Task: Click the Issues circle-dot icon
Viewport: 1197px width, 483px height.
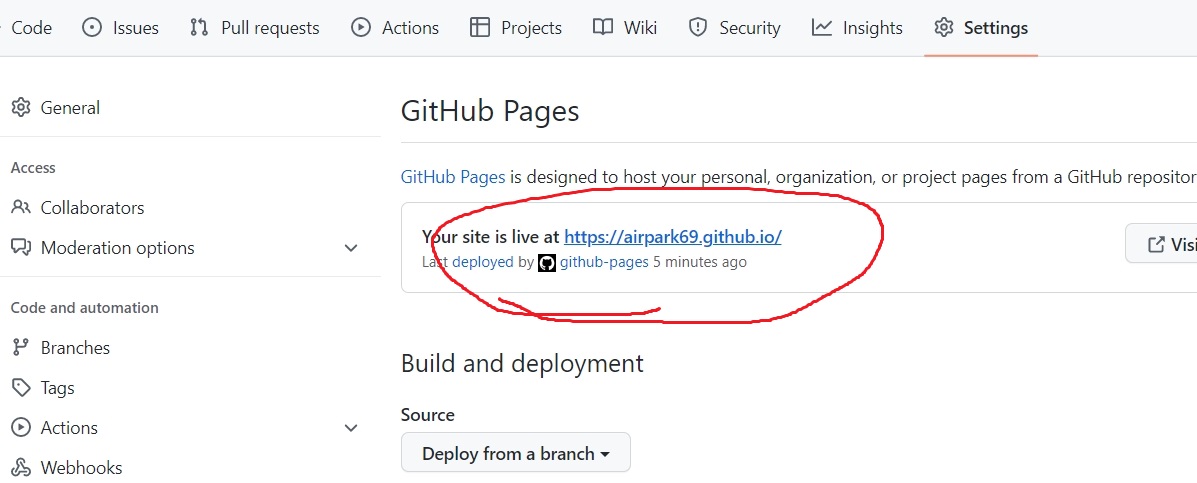Action: click(92, 28)
